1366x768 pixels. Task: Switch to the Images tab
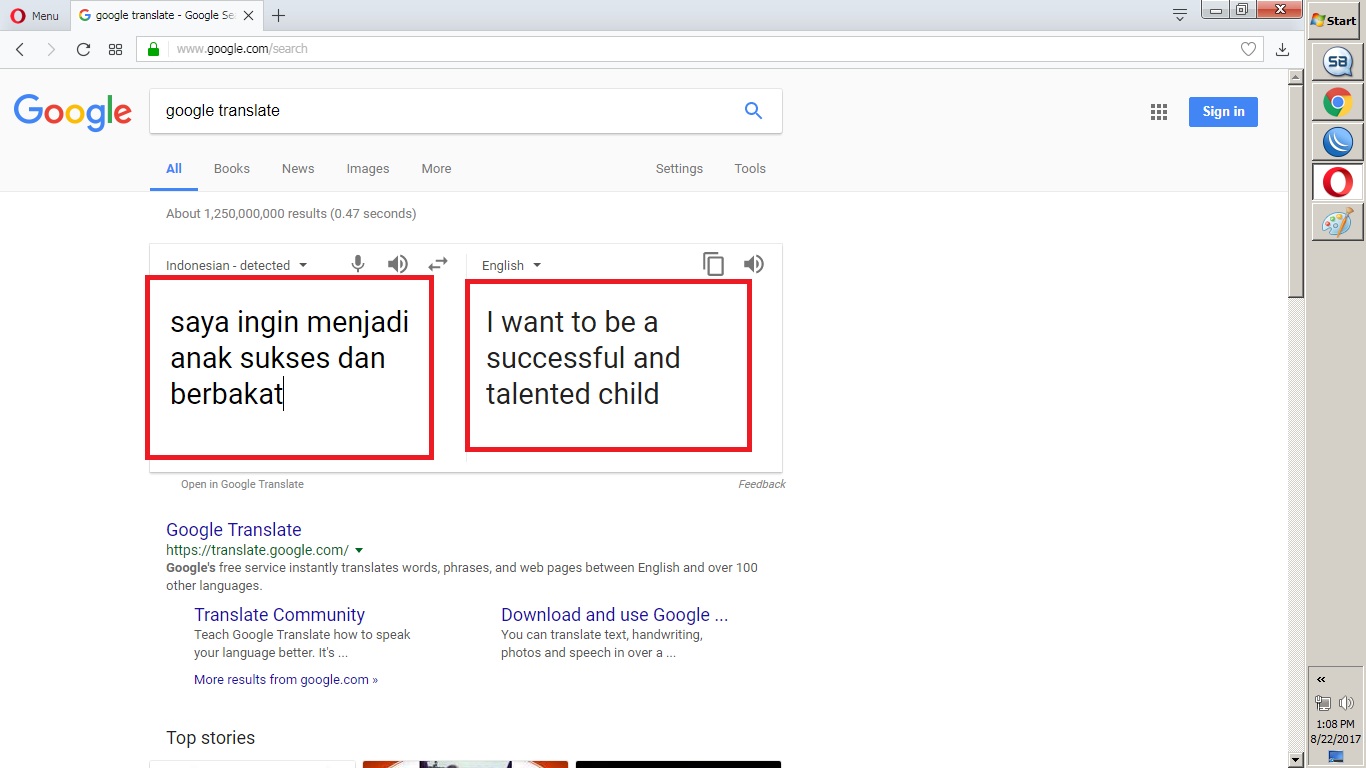click(x=368, y=169)
